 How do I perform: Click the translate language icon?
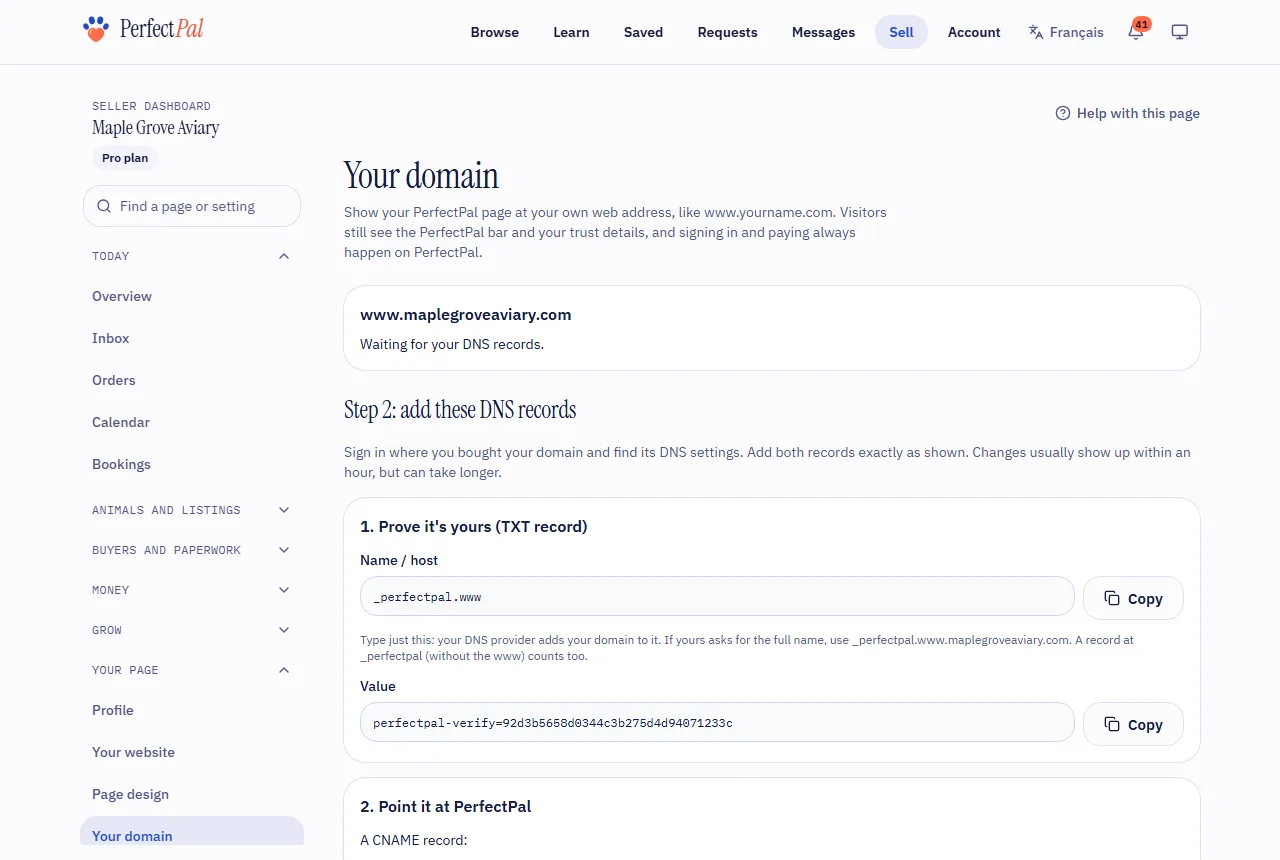pyautogui.click(x=1036, y=32)
